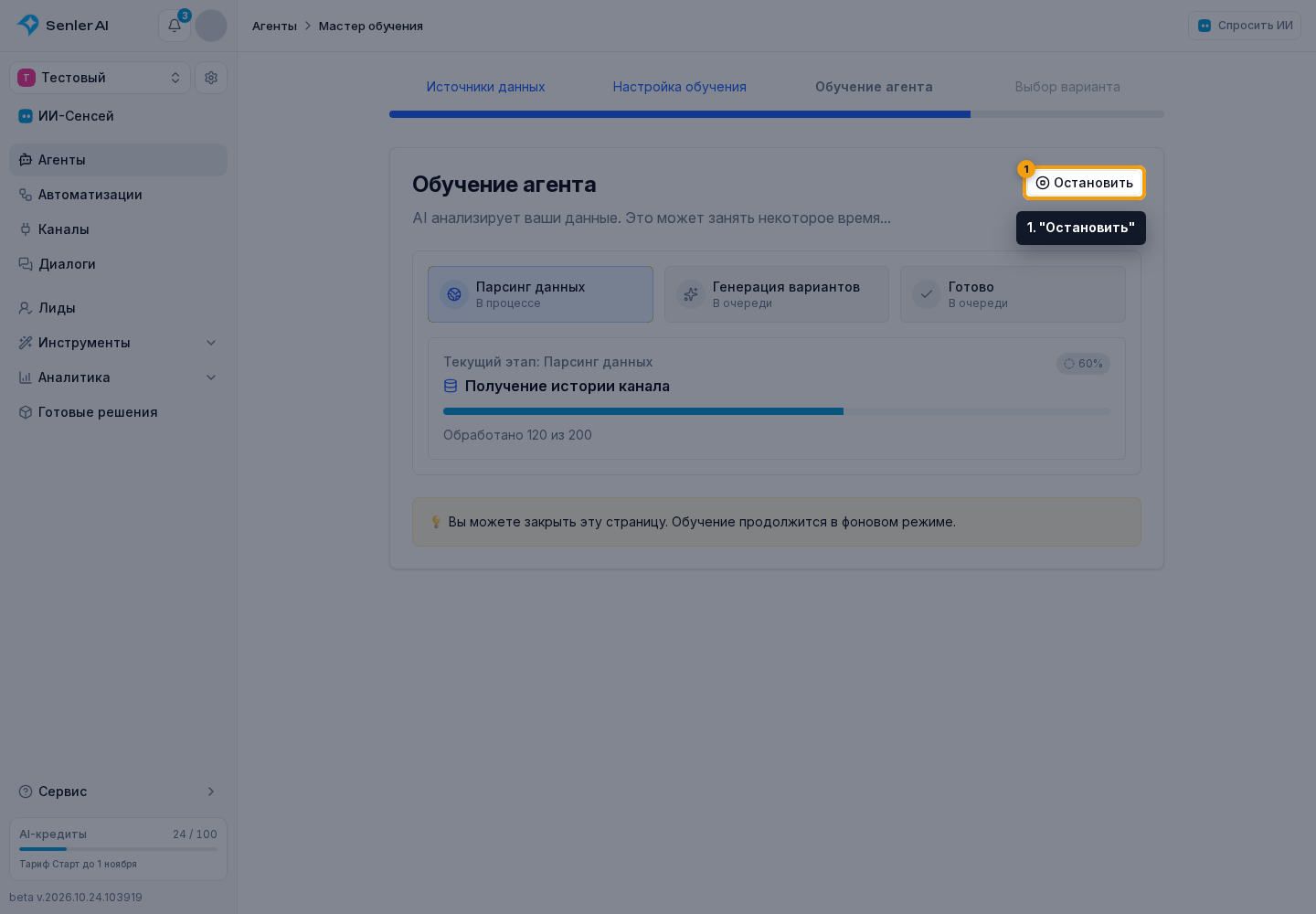Click the beta version label
Screen dimensions: 1316x914
(x=76, y=898)
